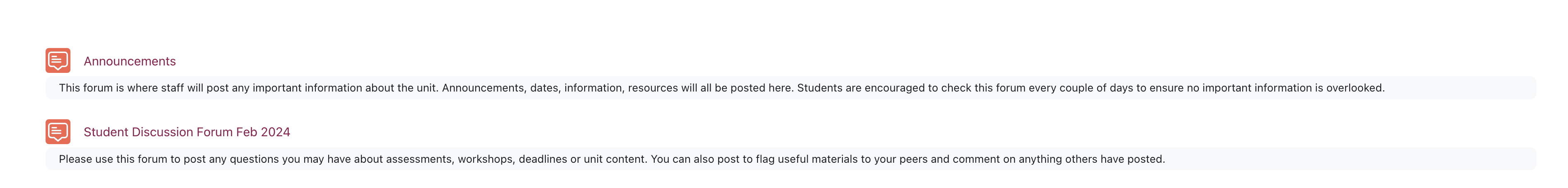Click the text starting "This forum is where staff"

(721, 88)
